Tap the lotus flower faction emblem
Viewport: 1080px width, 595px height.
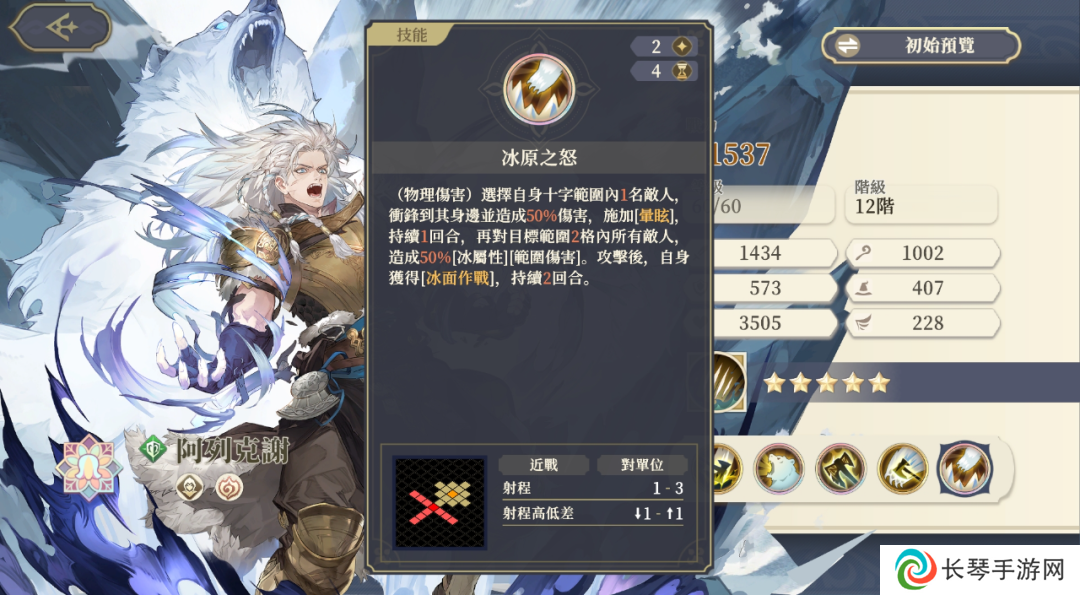pos(88,468)
